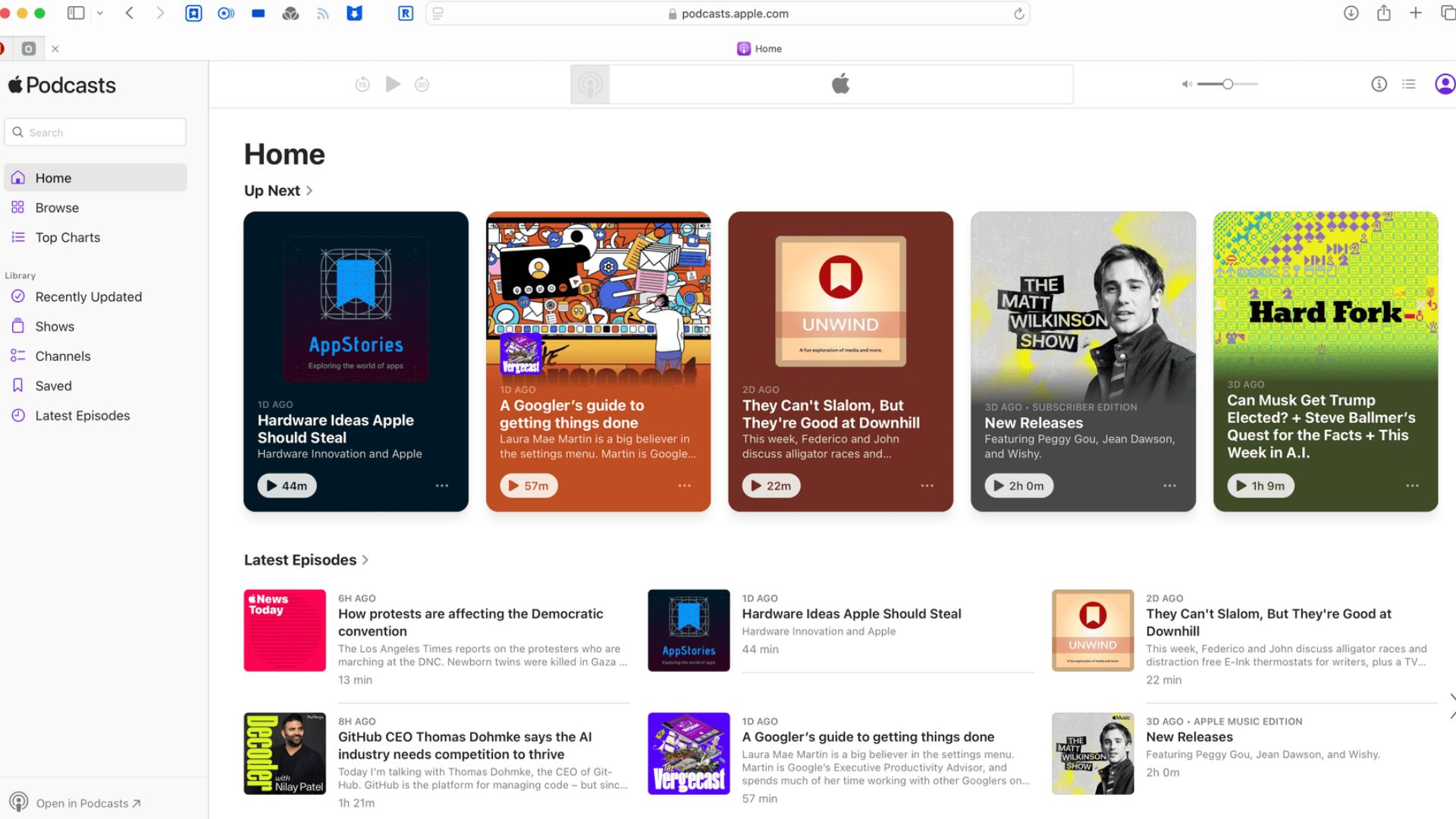Open 'A Googler's guide' title in Latest Episodes
The image size is (1456, 819).
pyautogui.click(x=868, y=736)
